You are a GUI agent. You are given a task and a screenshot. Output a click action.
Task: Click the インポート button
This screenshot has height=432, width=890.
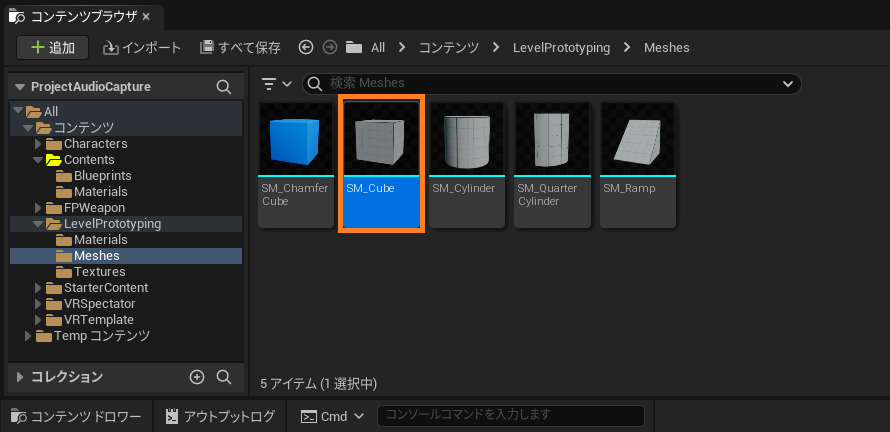point(142,48)
